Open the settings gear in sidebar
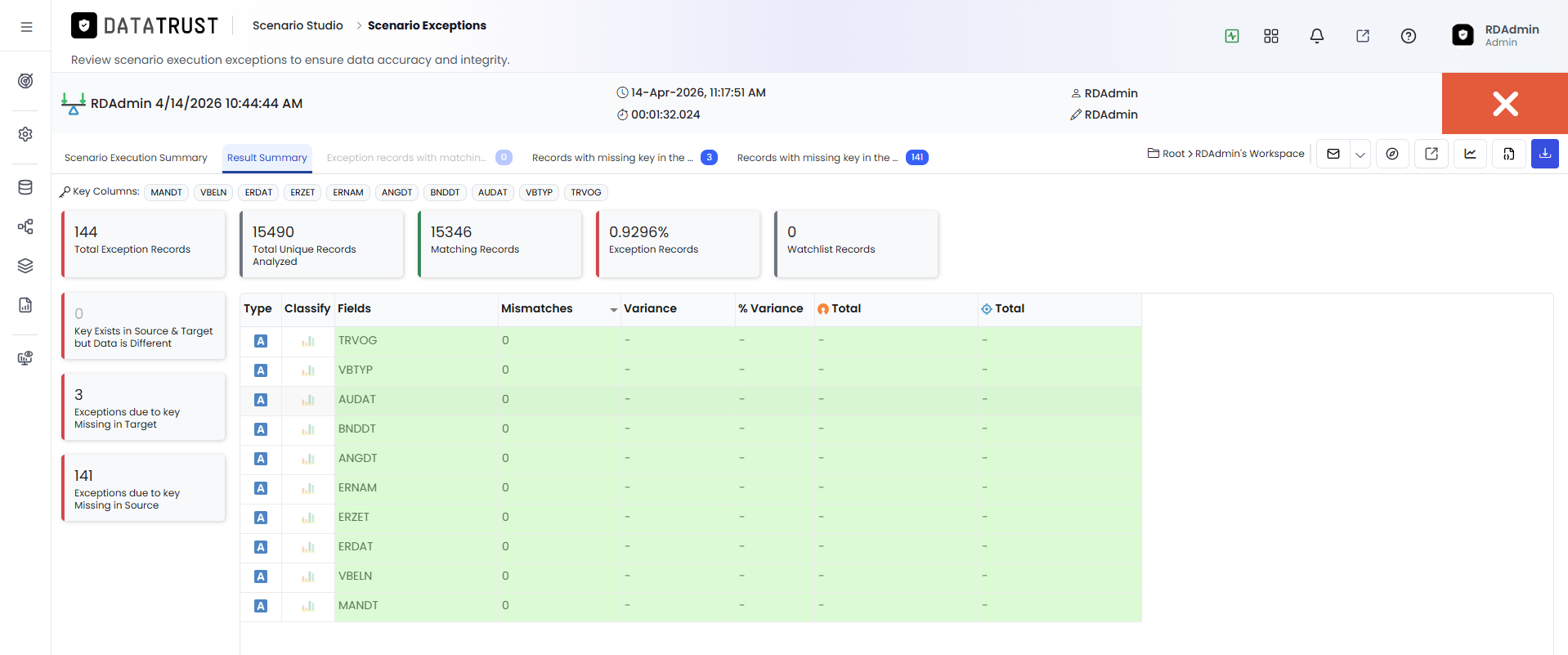1568x655 pixels. pyautogui.click(x=25, y=134)
